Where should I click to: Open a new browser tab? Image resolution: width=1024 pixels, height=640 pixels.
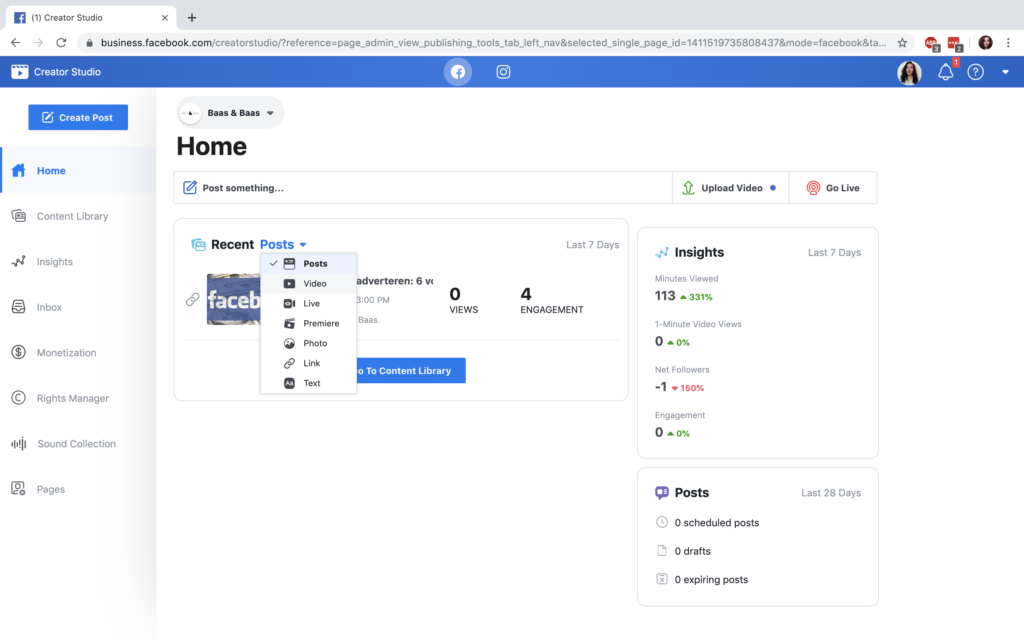point(191,18)
